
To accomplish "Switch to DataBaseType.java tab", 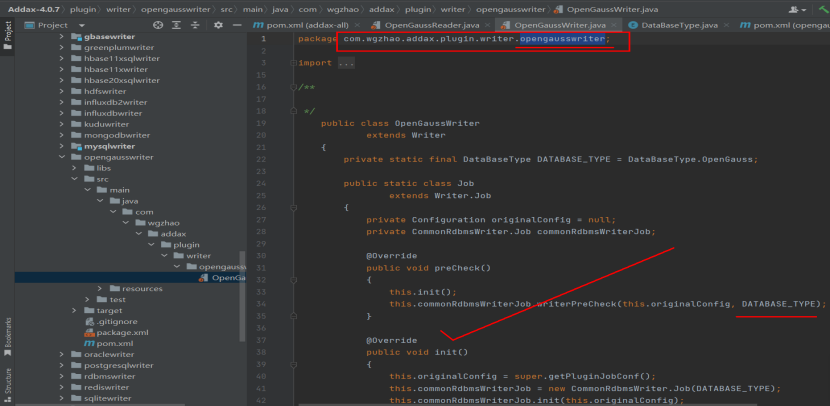I will tap(679, 25).
